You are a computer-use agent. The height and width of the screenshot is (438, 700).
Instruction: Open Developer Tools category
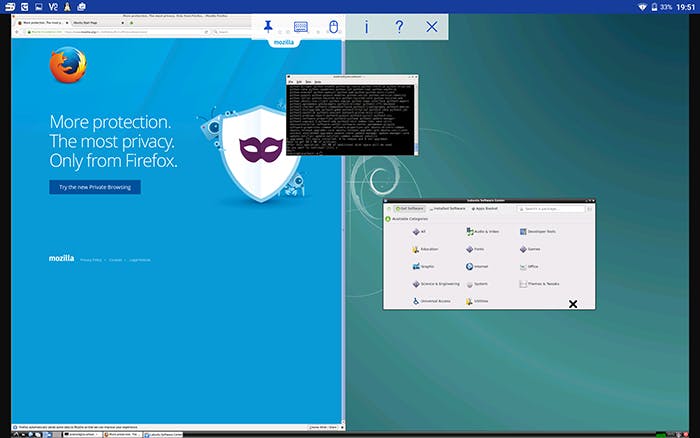pyautogui.click(x=538, y=232)
